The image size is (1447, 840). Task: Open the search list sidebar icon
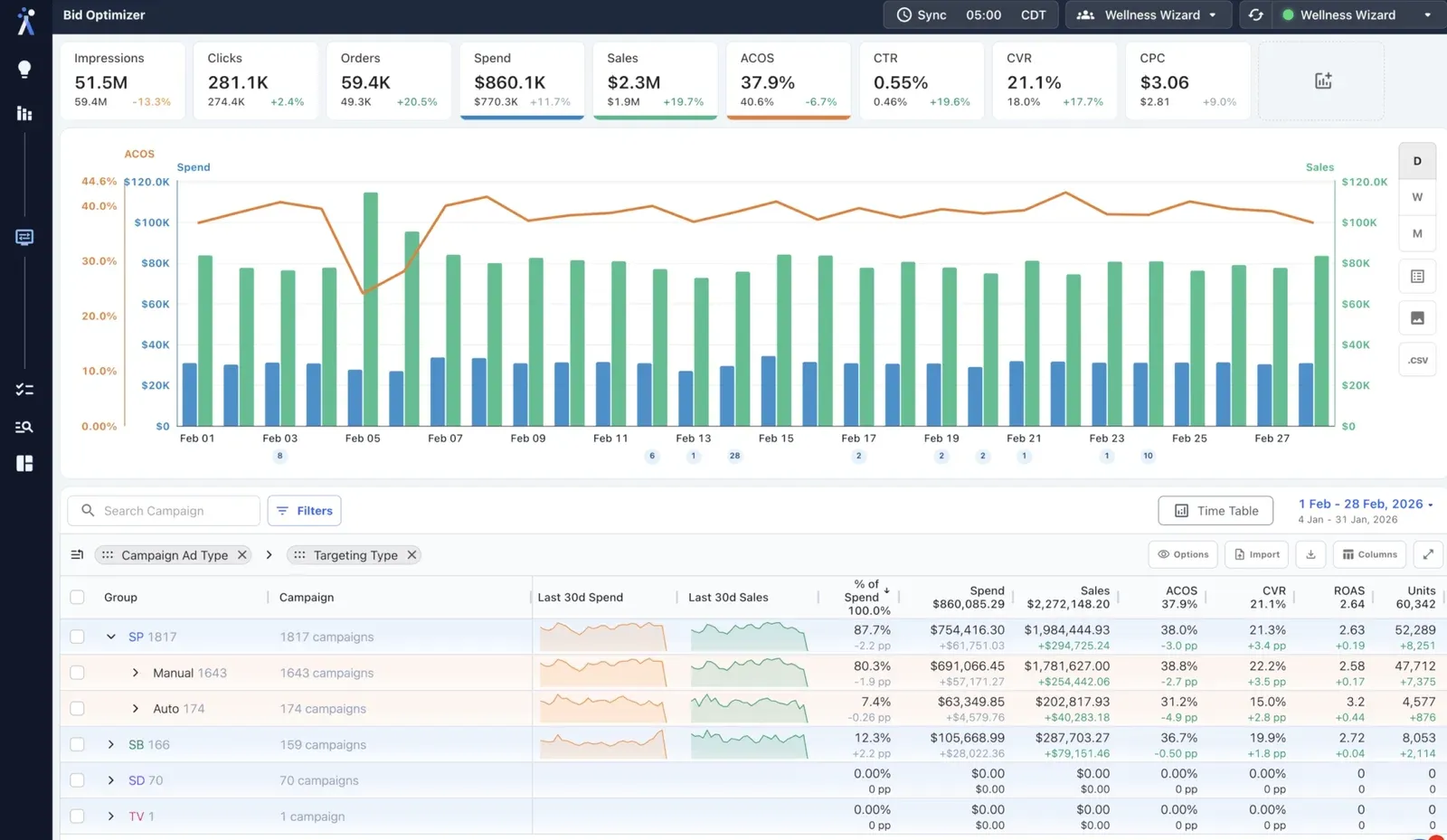24,427
